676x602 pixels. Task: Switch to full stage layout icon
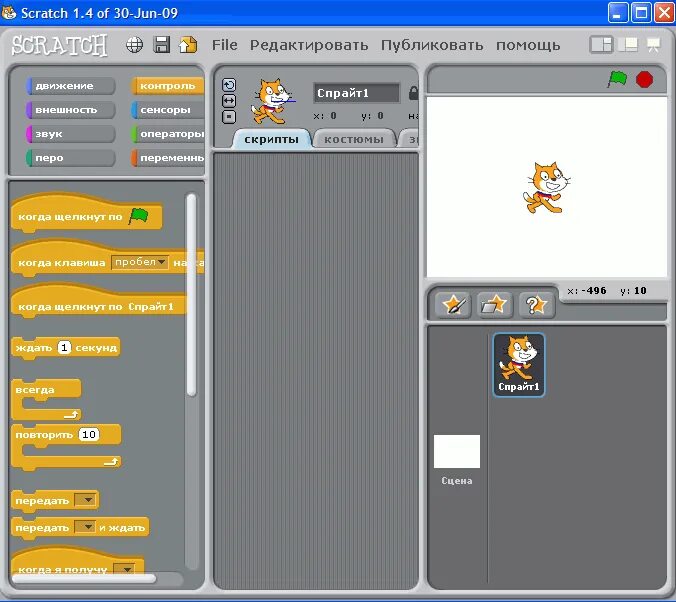pyautogui.click(x=628, y=45)
